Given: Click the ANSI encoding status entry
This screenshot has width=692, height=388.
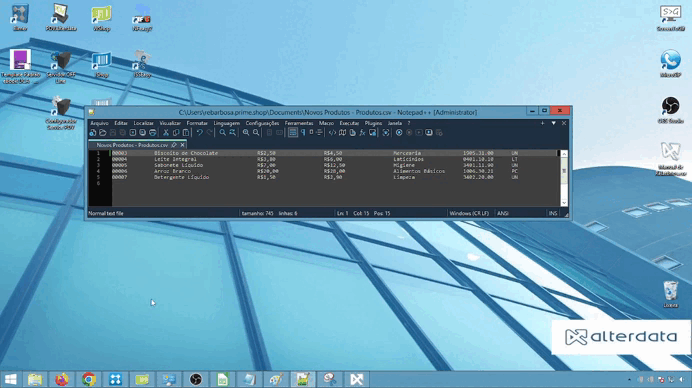Looking at the screenshot, I should point(503,213).
